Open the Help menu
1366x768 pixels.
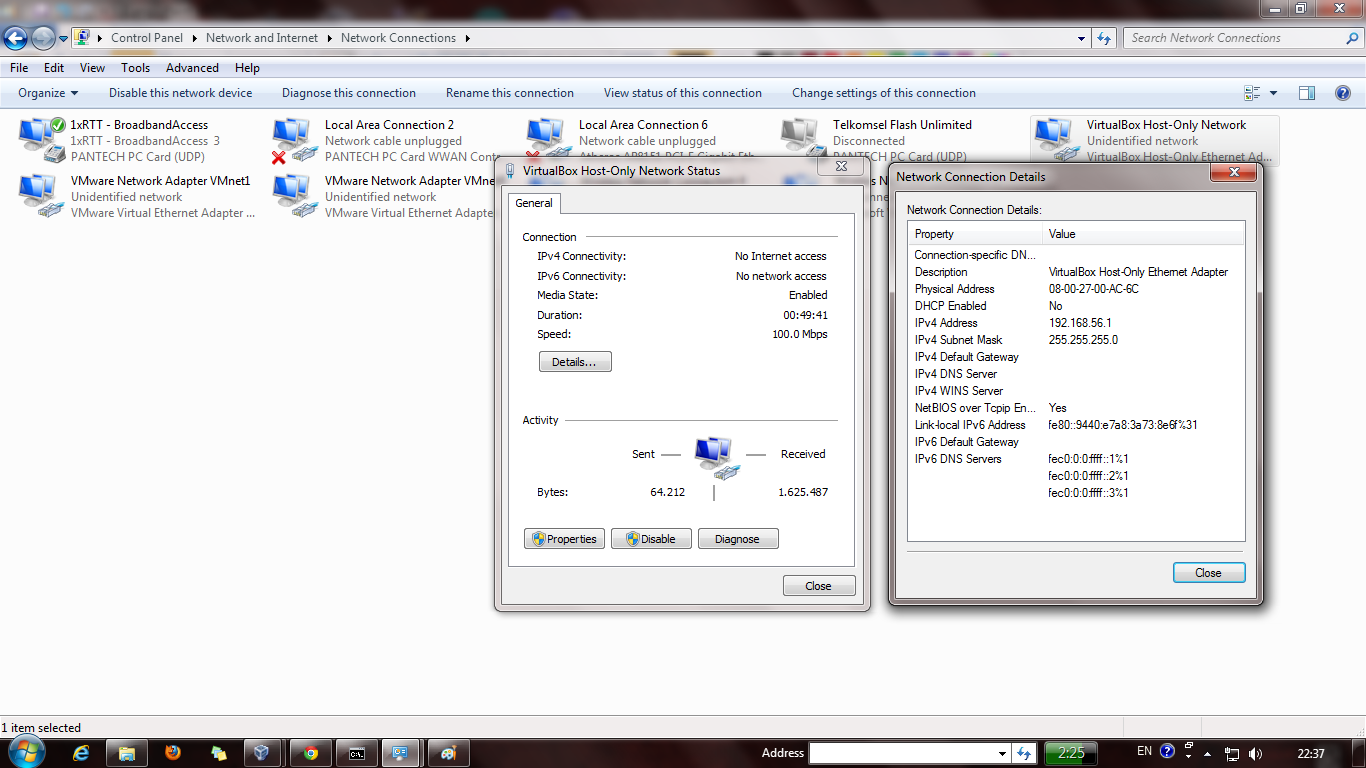coord(247,68)
